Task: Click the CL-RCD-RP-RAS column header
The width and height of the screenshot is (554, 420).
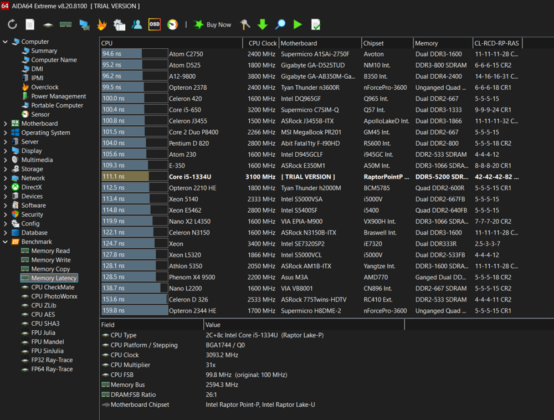Action: pyautogui.click(x=497, y=43)
